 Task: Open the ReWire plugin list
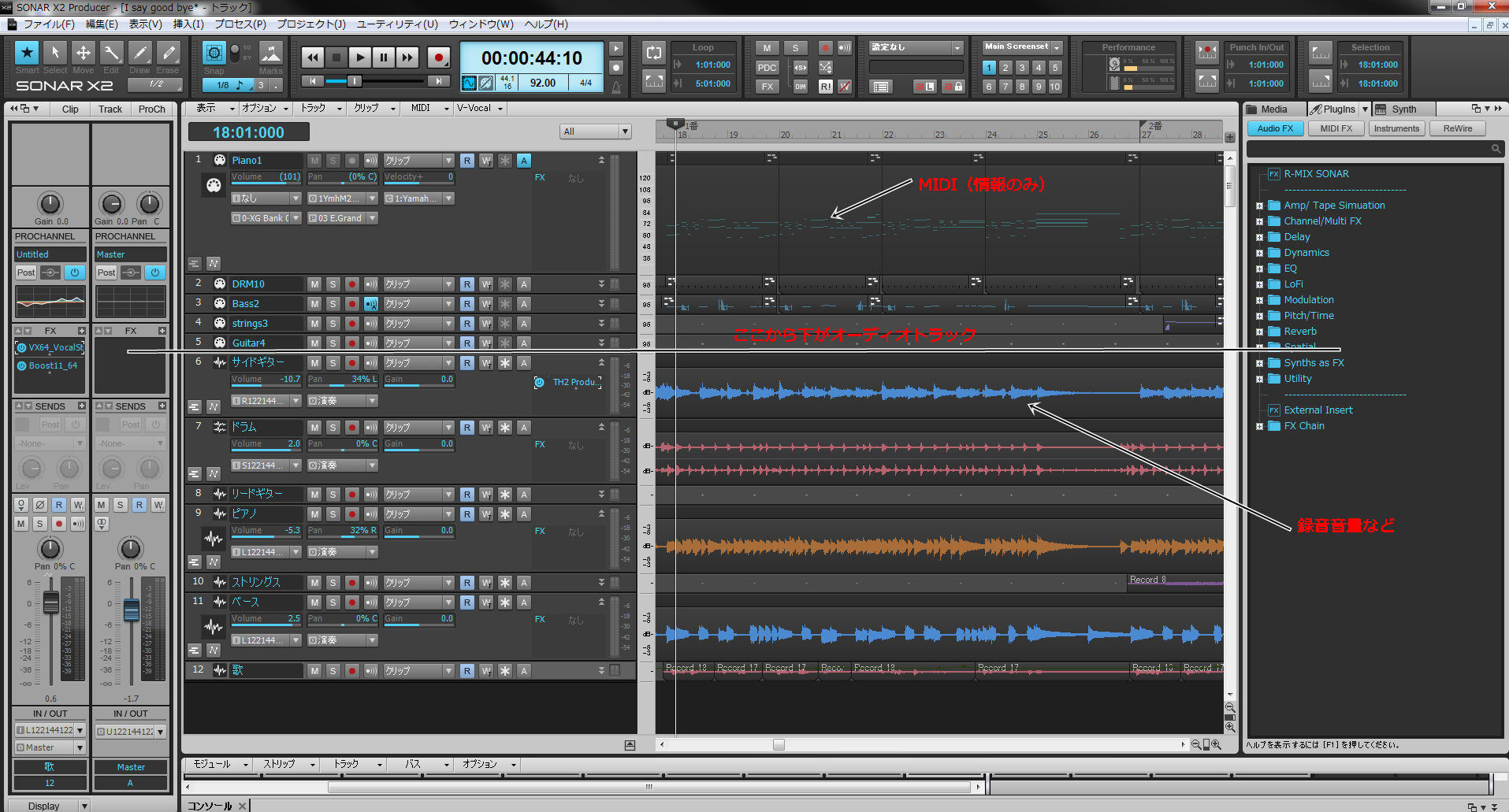pyautogui.click(x=1457, y=128)
